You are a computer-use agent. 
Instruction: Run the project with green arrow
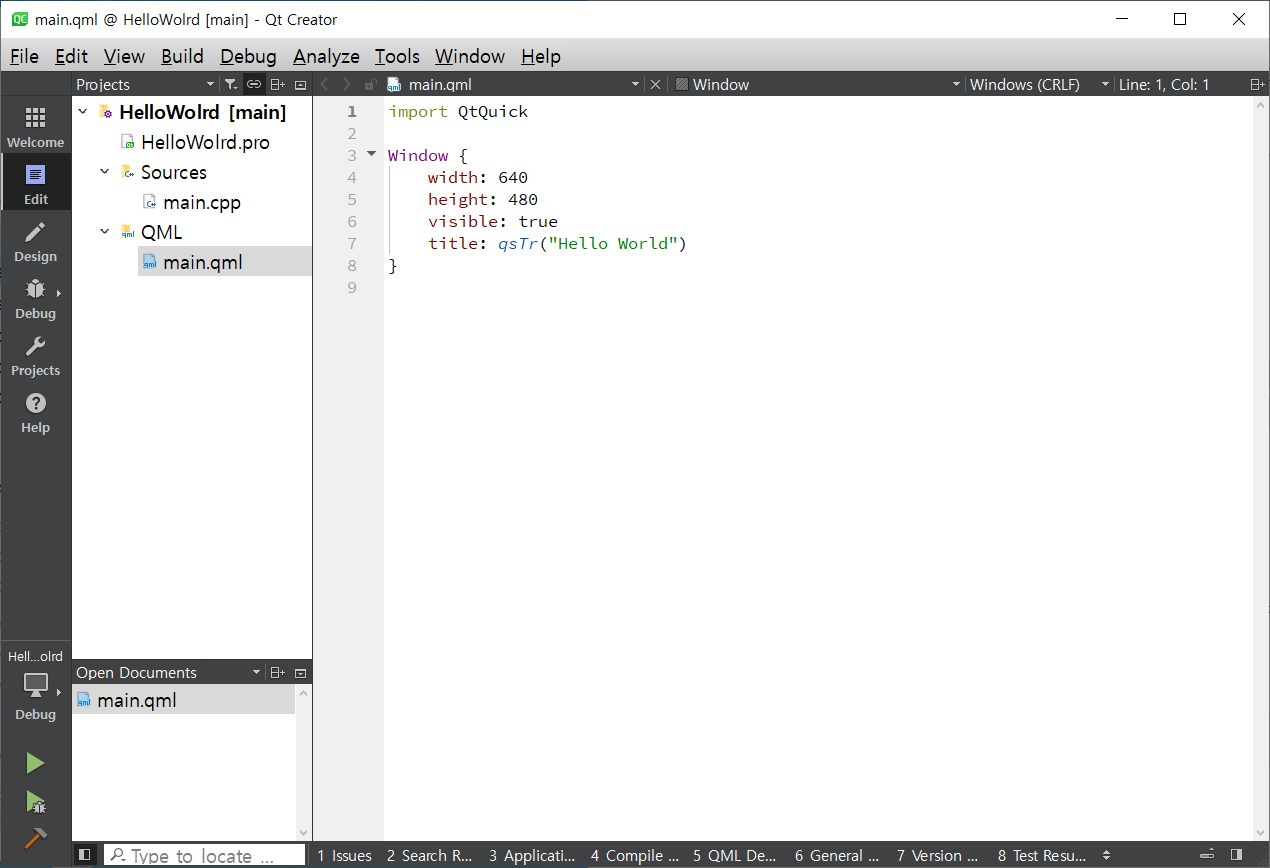coord(36,764)
